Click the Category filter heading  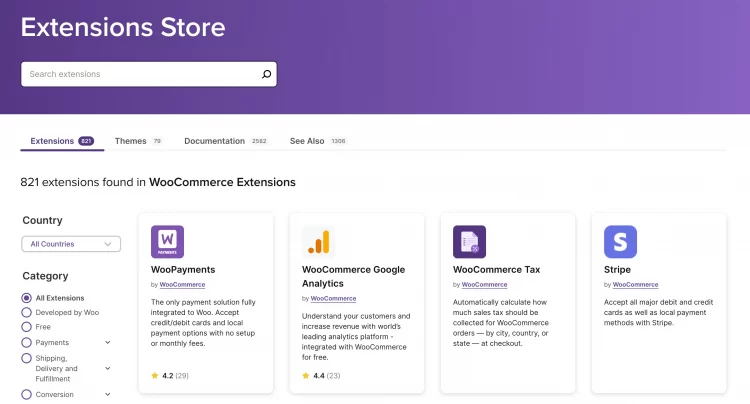coord(45,276)
